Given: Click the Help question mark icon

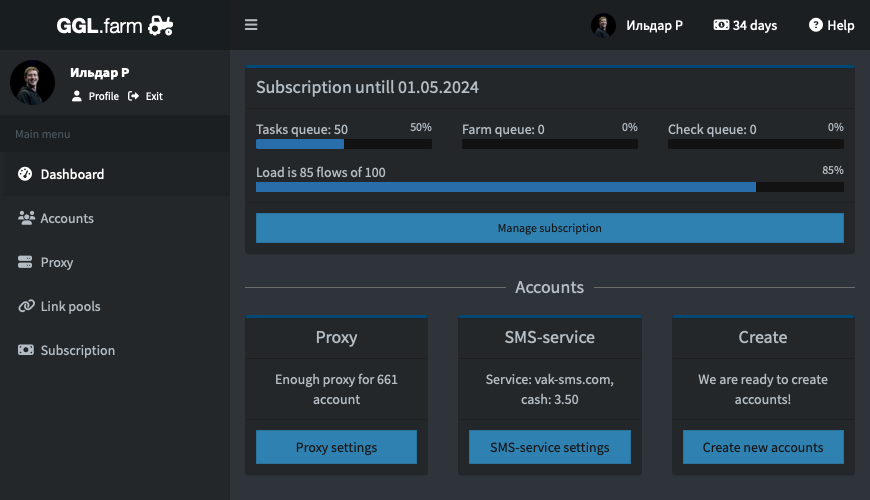Looking at the screenshot, I should 815,25.
